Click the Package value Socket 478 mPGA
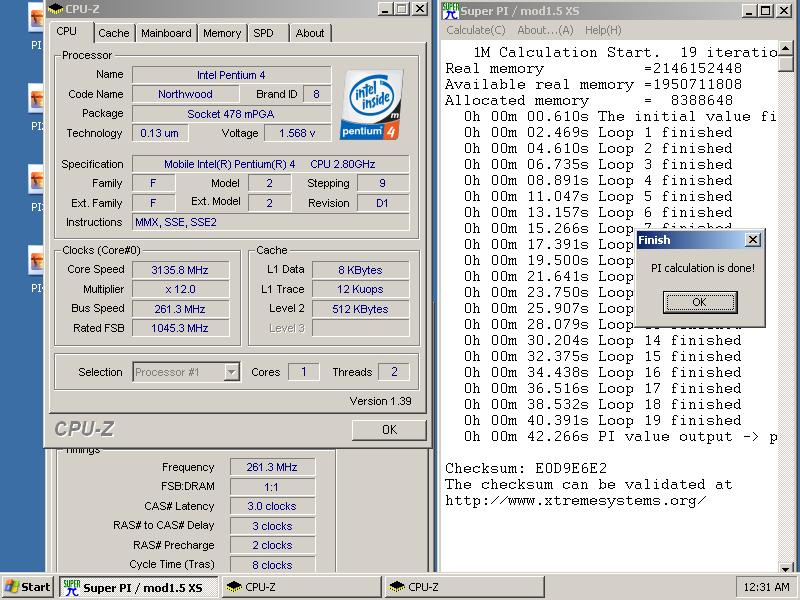Screen dimensions: 800x600 pos(231,114)
